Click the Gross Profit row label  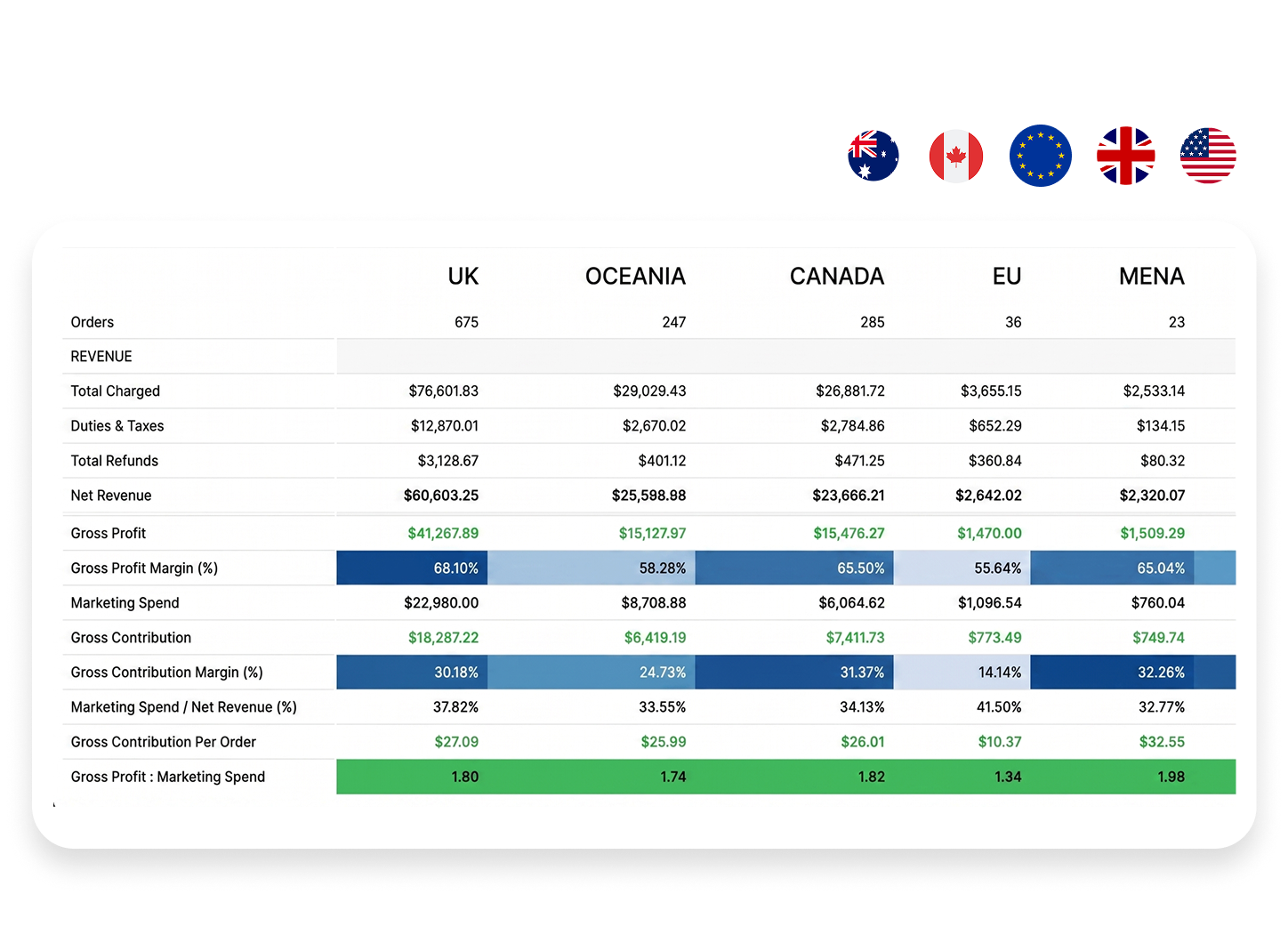109,534
